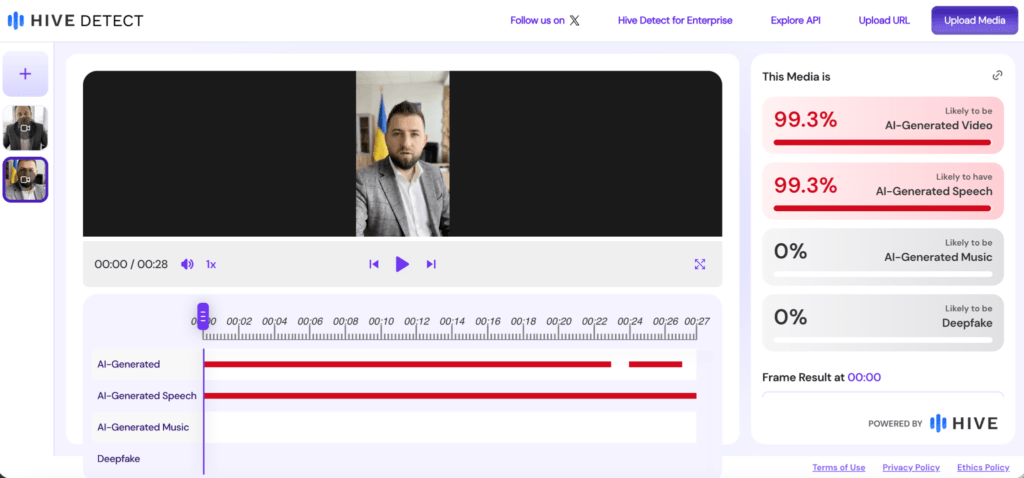Click the Upload Media button

click(x=974, y=20)
